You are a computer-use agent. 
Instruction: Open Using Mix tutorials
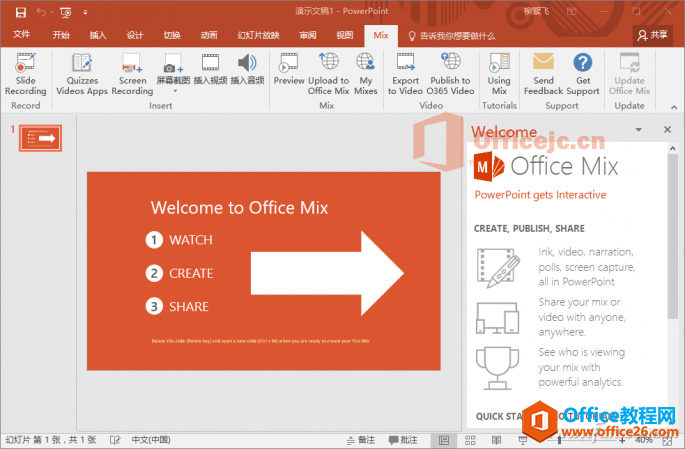(x=499, y=74)
